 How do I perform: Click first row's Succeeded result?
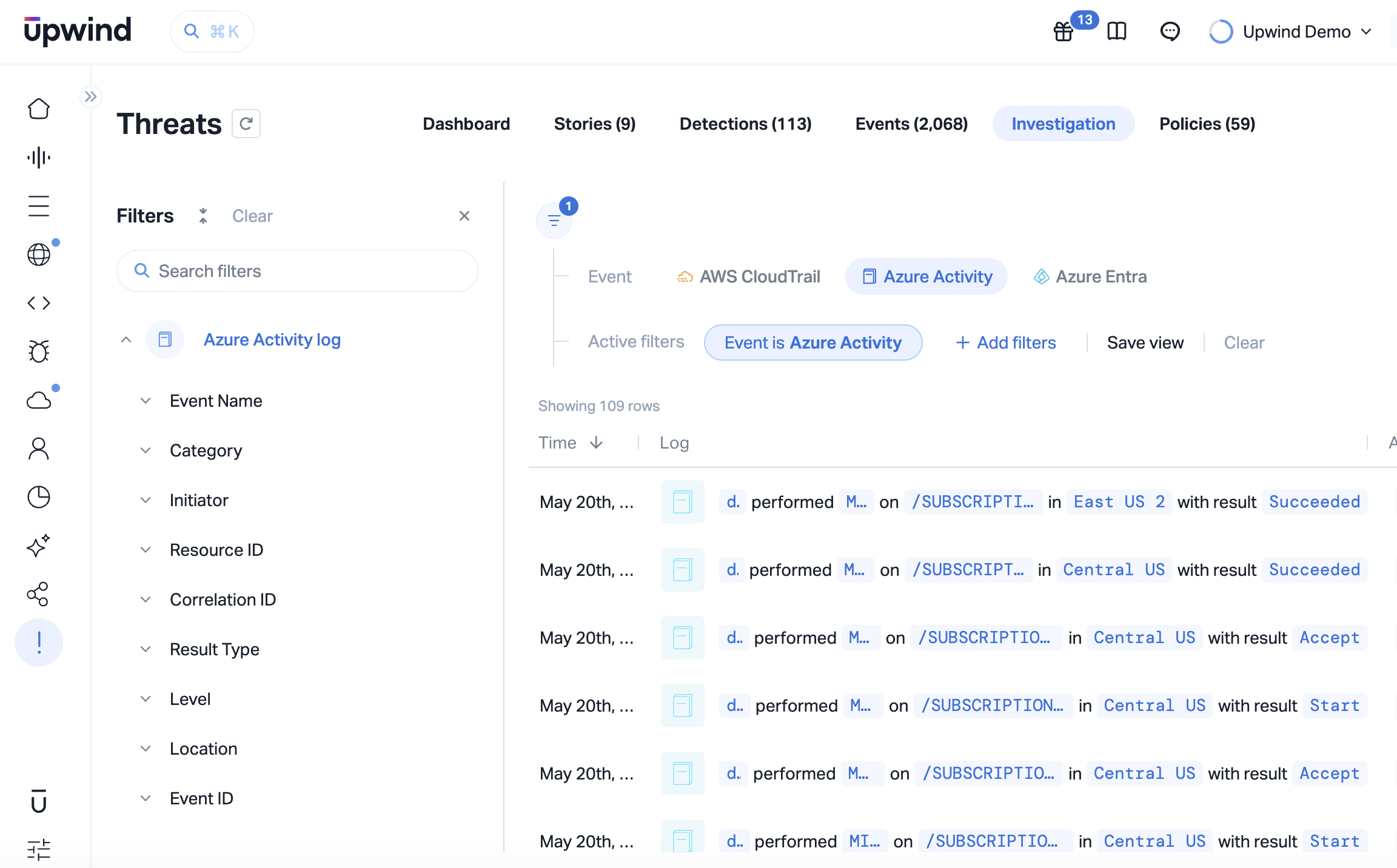[1315, 502]
